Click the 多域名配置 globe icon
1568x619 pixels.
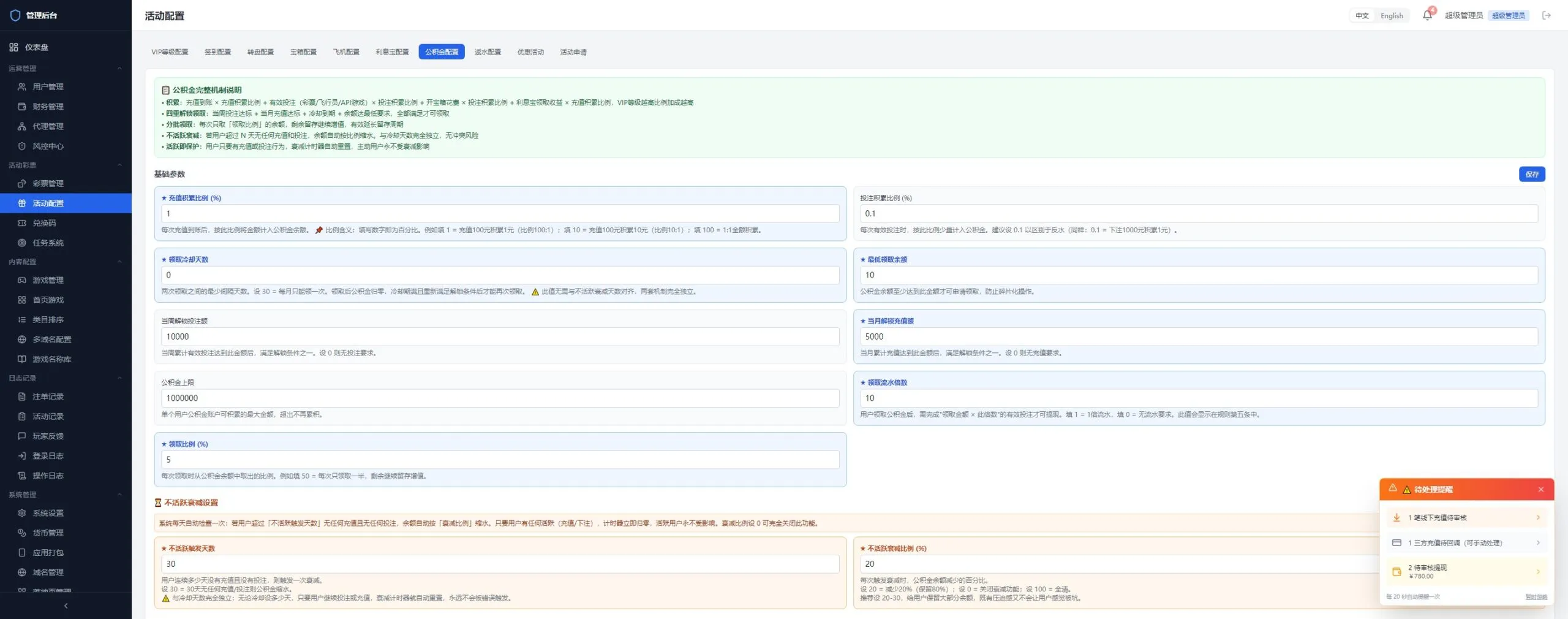coord(22,340)
